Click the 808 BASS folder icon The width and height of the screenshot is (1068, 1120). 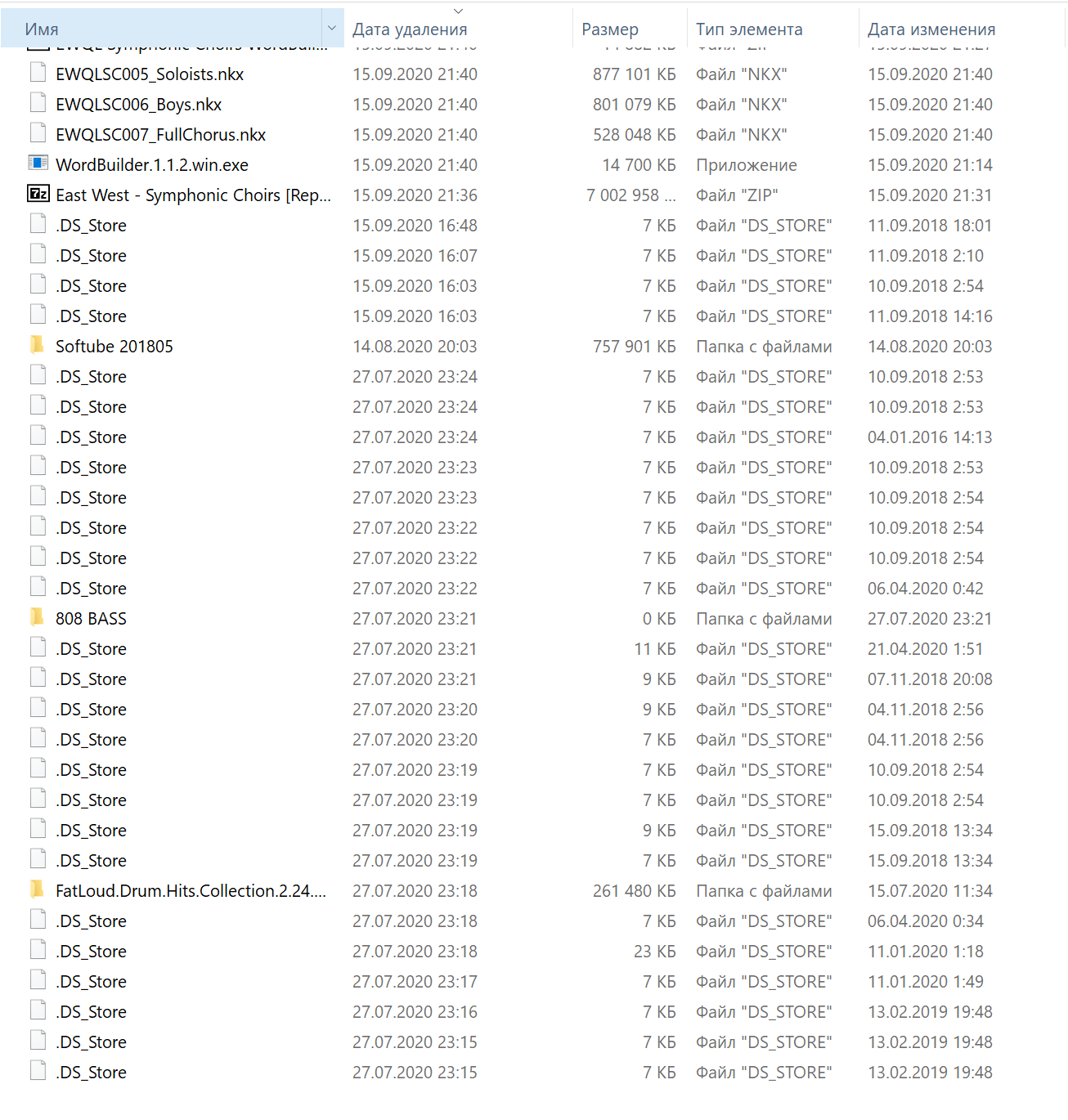coord(37,617)
